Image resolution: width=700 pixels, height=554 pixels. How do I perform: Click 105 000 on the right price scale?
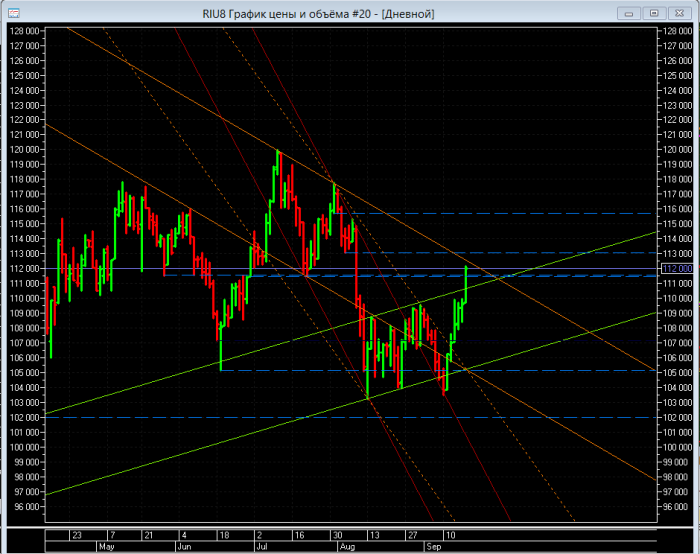click(678, 373)
